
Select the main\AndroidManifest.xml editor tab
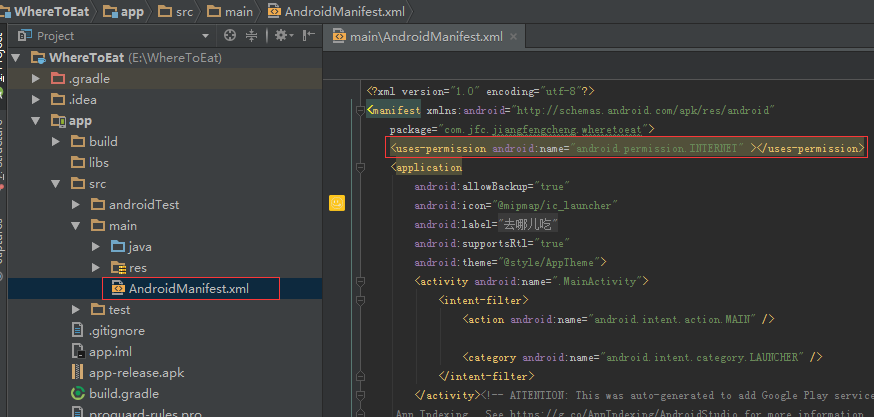pos(425,37)
